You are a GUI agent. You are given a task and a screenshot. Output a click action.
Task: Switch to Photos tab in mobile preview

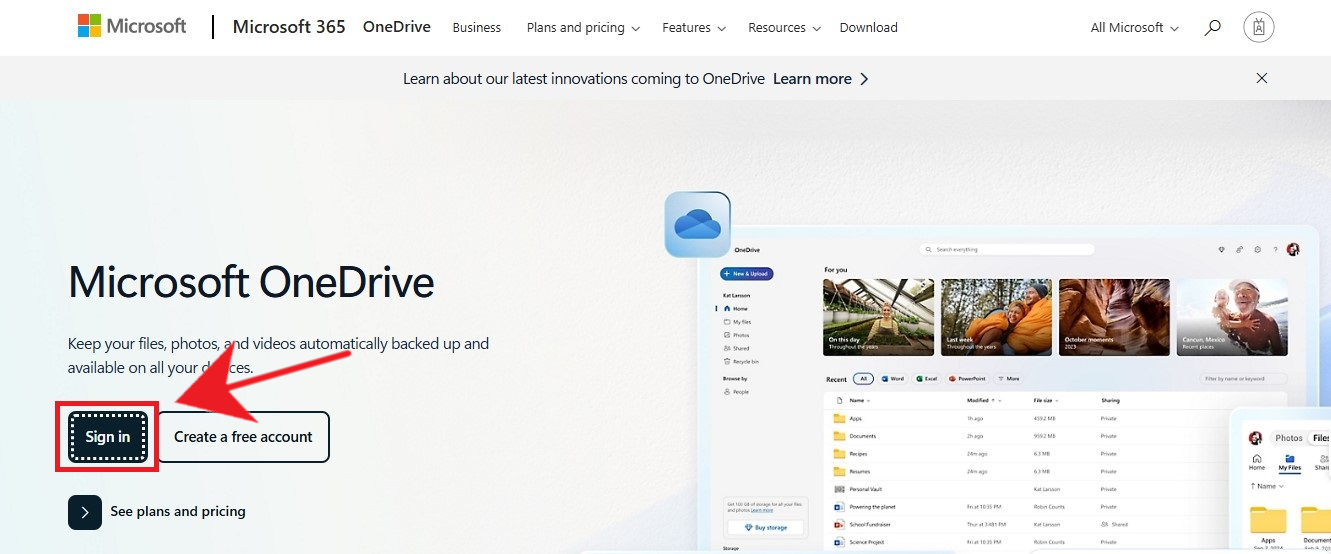tap(1288, 438)
